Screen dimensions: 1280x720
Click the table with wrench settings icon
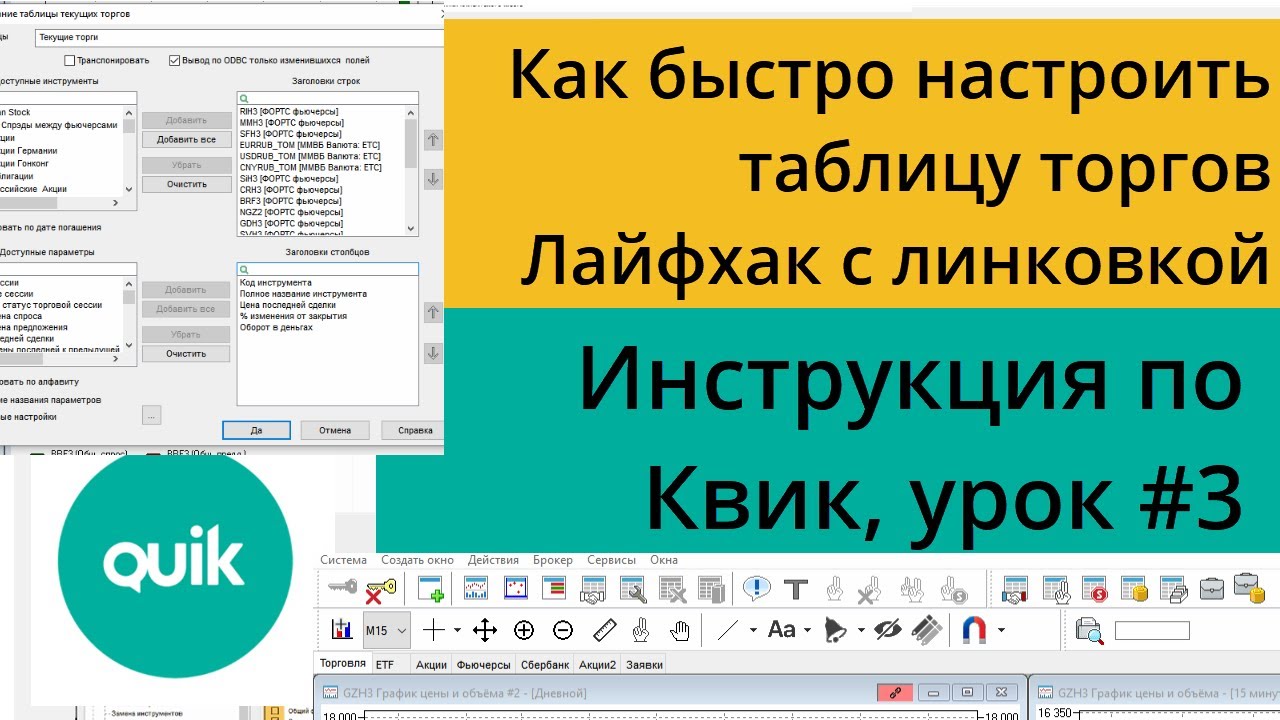tap(632, 589)
